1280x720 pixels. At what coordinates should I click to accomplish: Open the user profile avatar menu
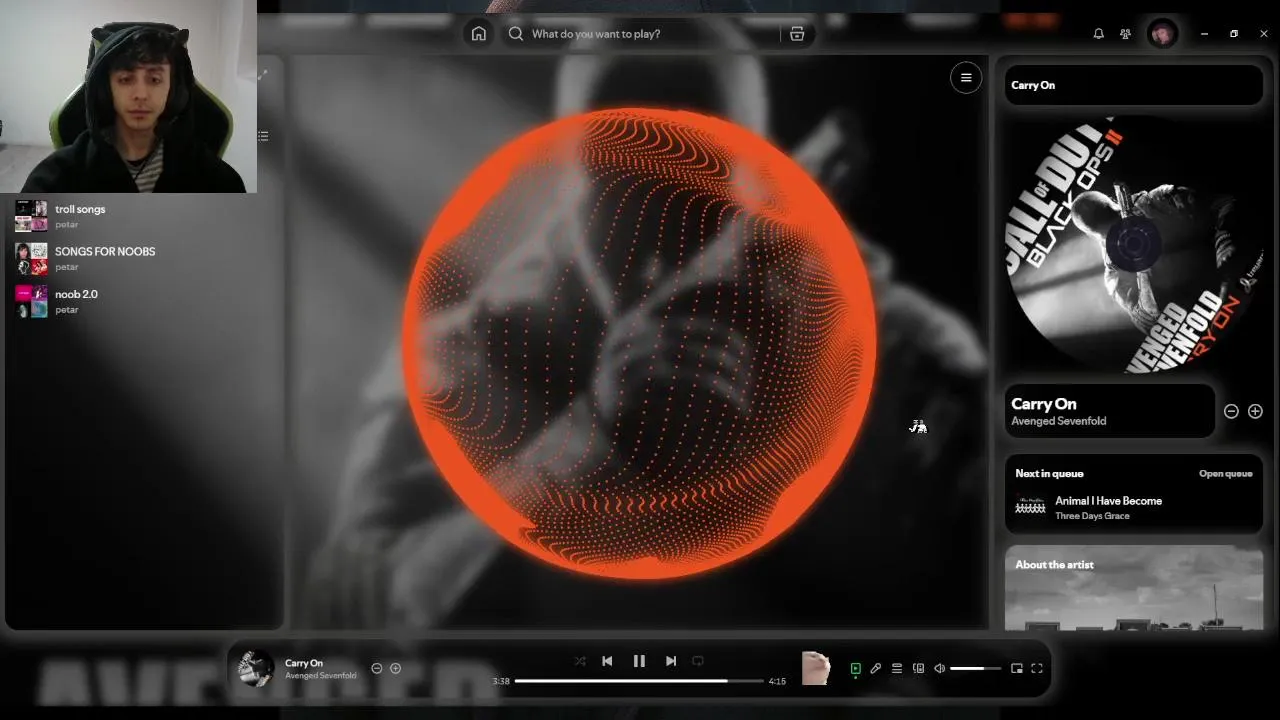coord(1162,34)
